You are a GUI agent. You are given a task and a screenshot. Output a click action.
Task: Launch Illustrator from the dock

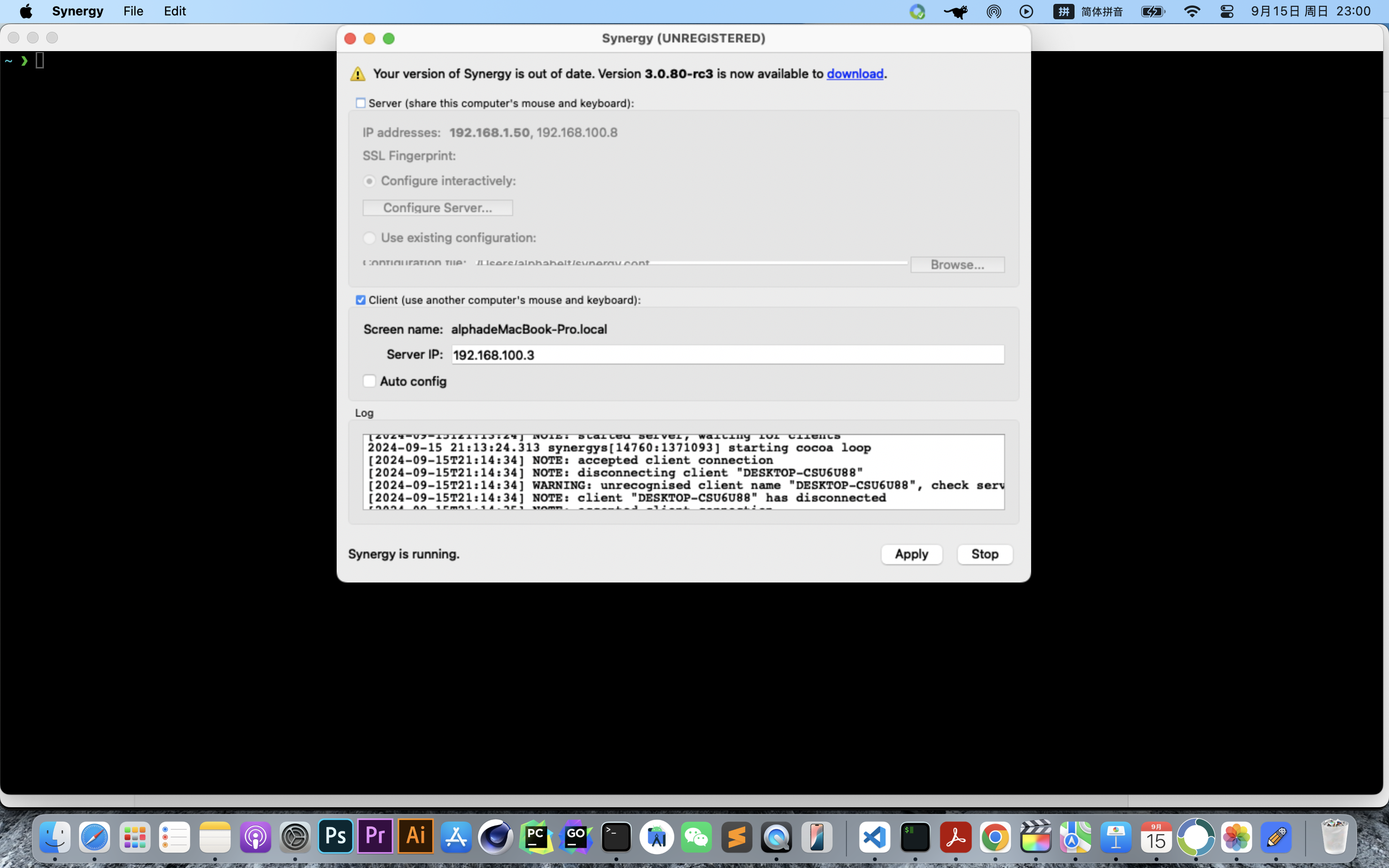(x=416, y=837)
